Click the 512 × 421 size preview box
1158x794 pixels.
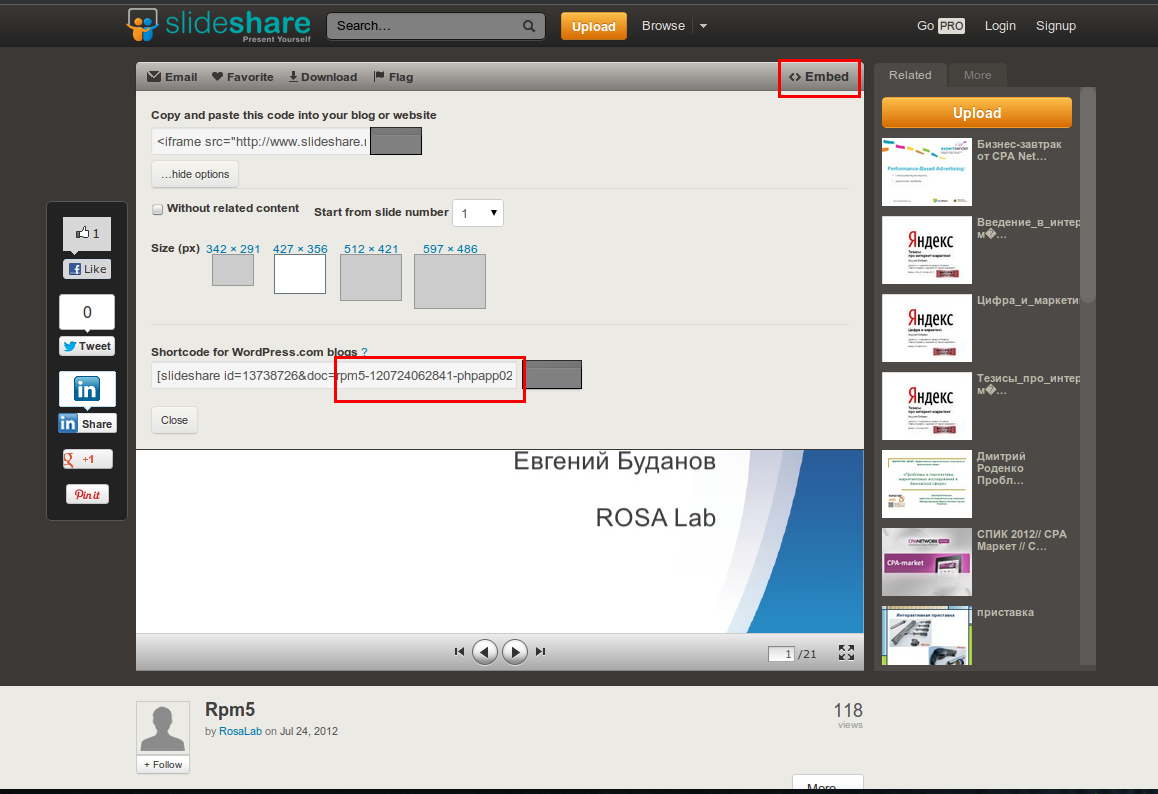coord(371,278)
